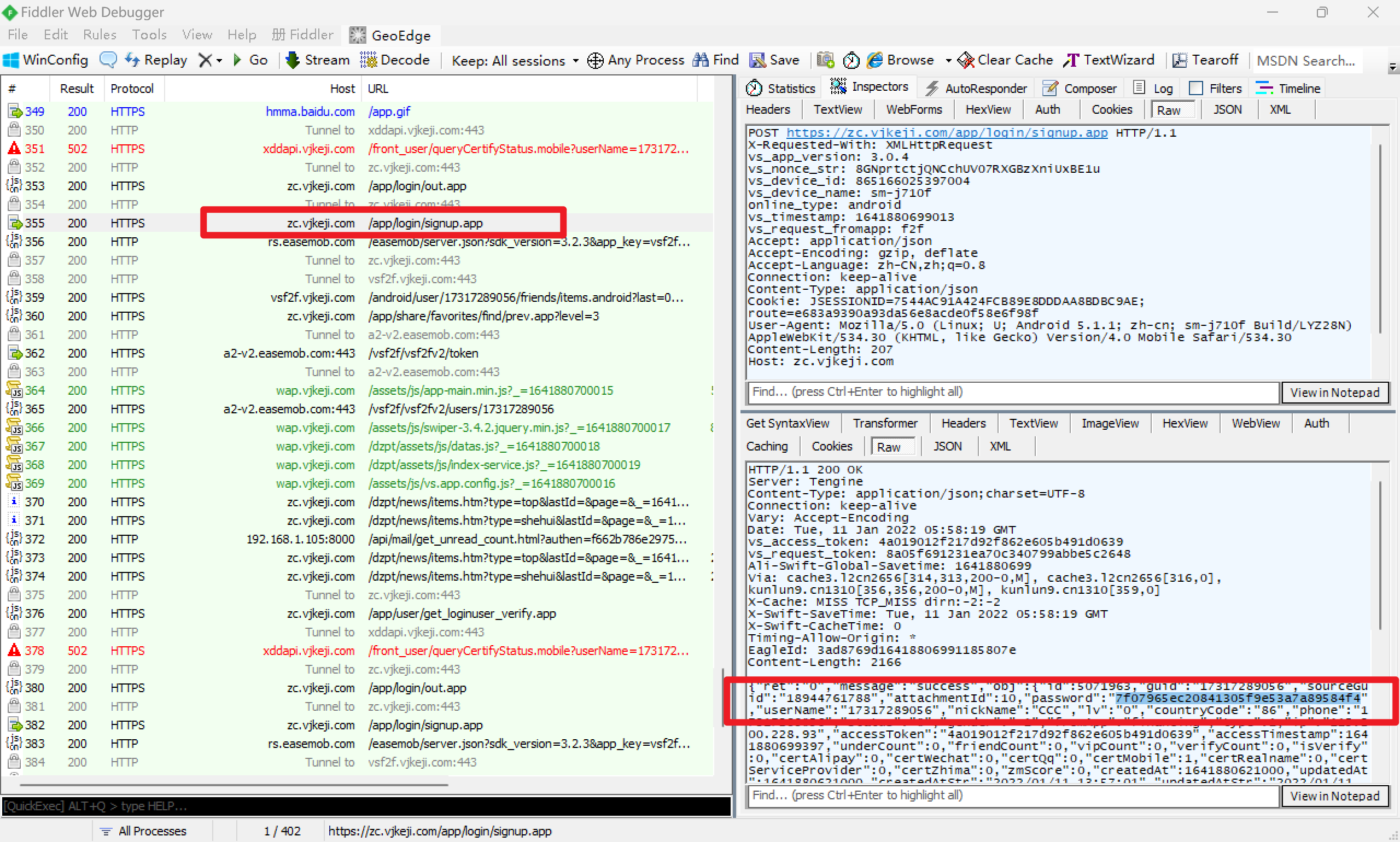
Task: Open the response WebView tab
Action: pos(1255,423)
